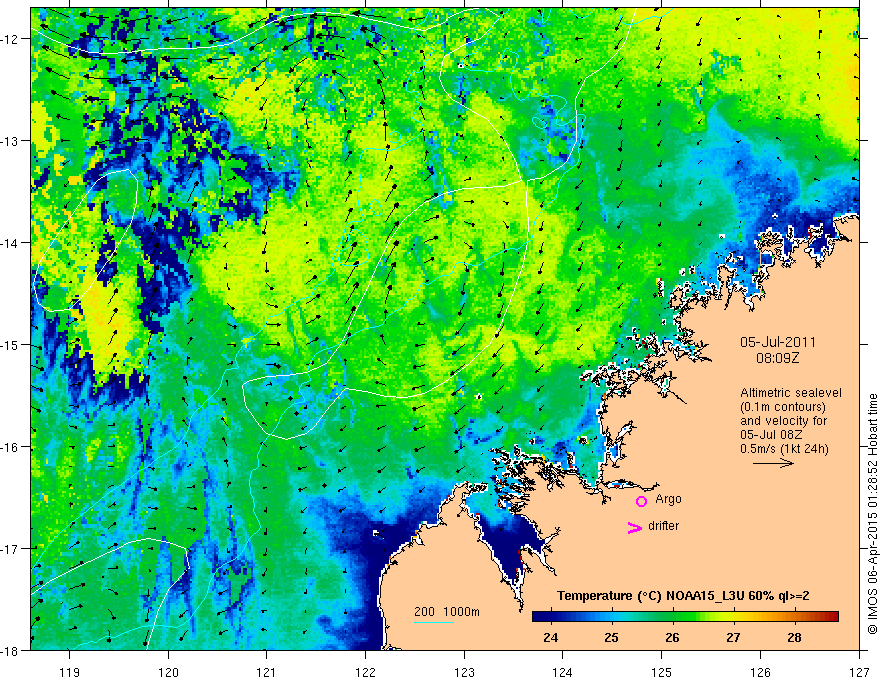Click the color bar value 28
Image resolution: width=880 pixels, height=680 pixels.
[794, 637]
